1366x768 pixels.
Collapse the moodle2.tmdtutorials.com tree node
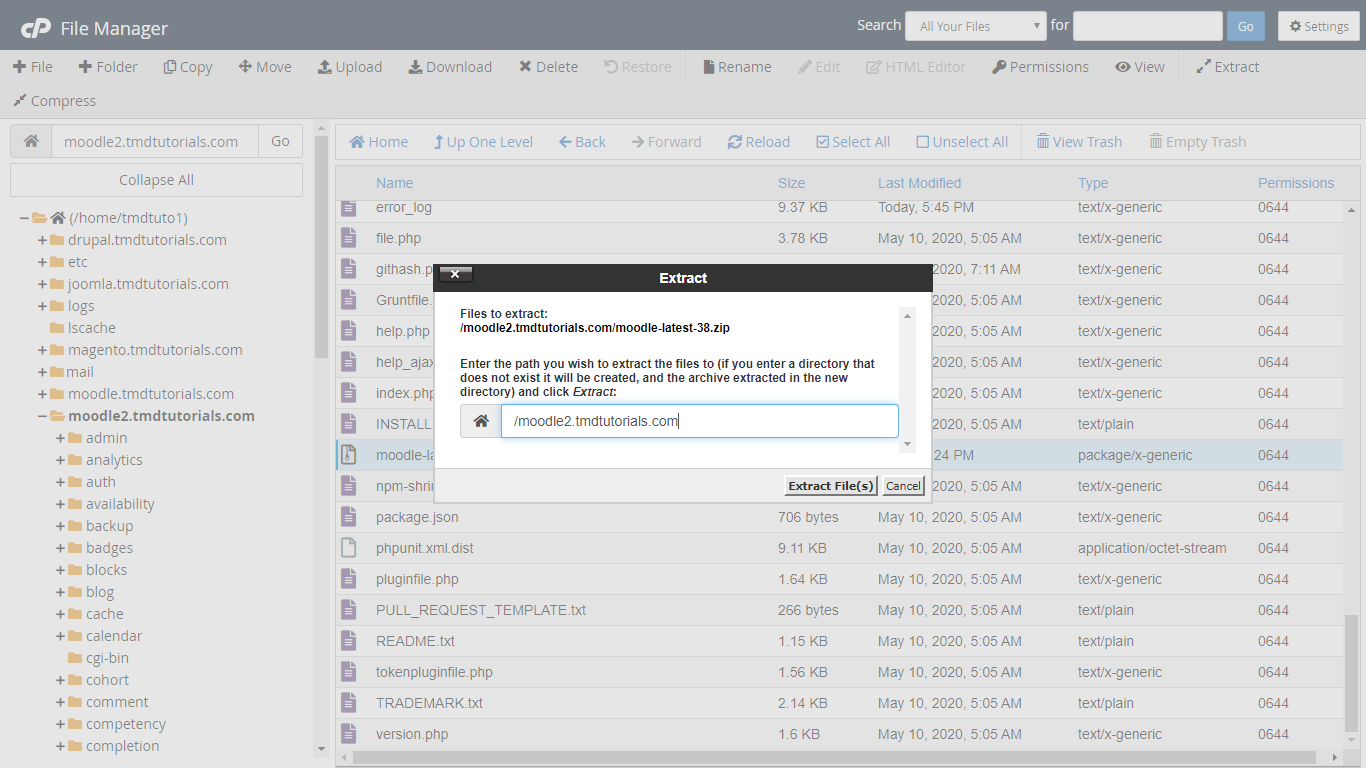pyautogui.click(x=42, y=416)
